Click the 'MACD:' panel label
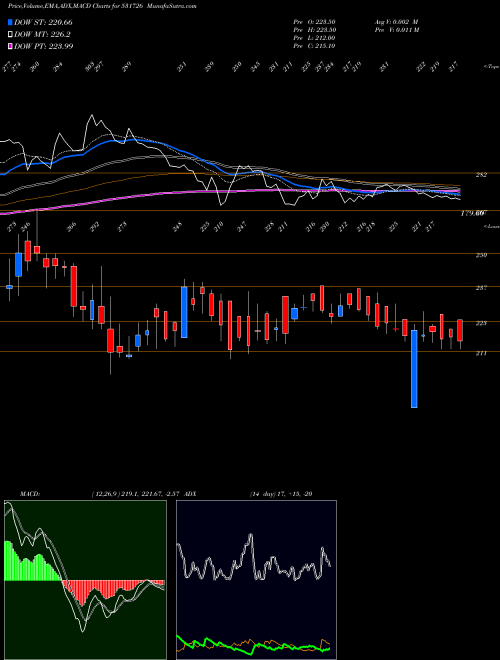Image resolution: width=500 pixels, height=660 pixels. [x=29, y=494]
